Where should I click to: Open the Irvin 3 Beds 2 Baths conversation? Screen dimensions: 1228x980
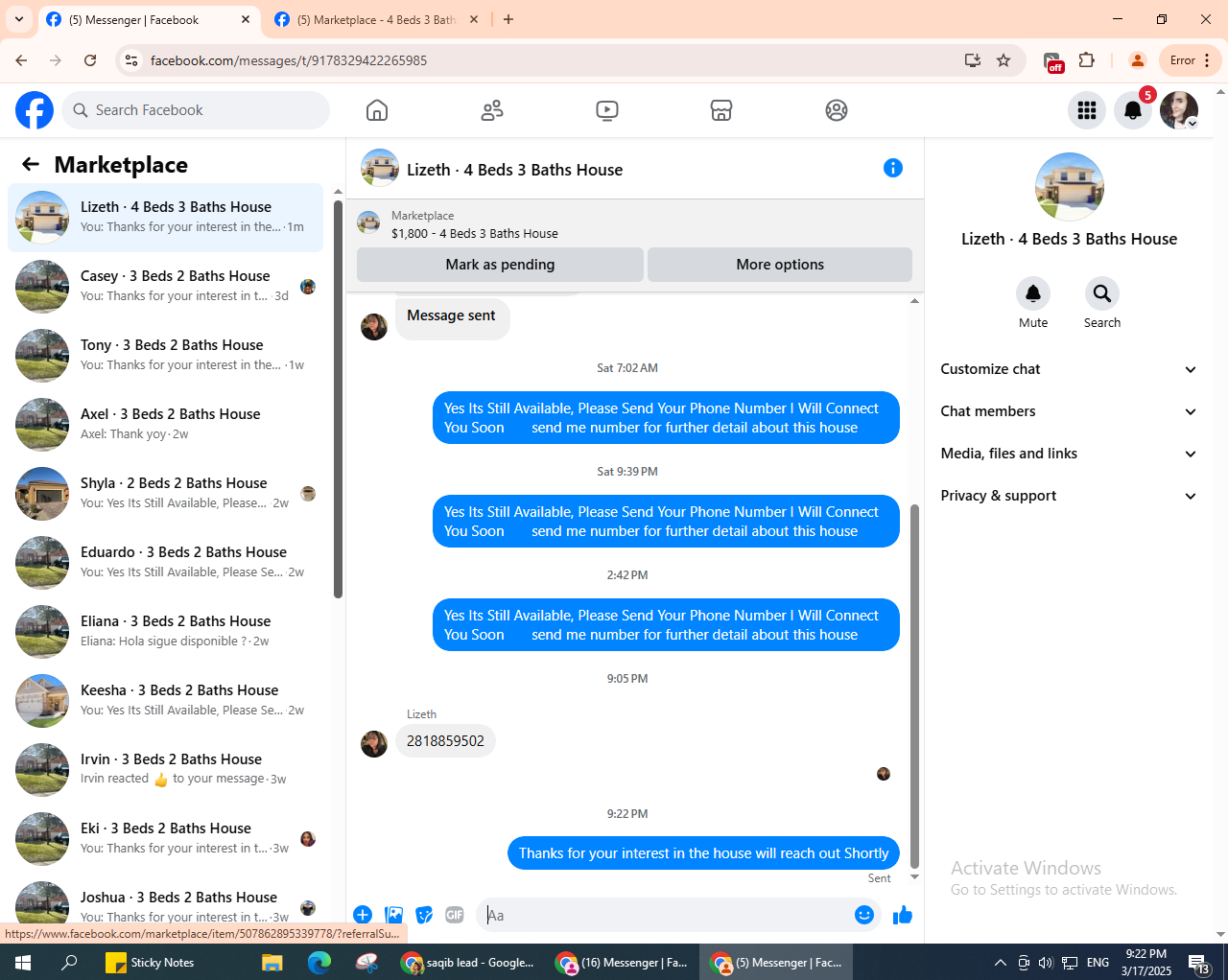coord(165,770)
